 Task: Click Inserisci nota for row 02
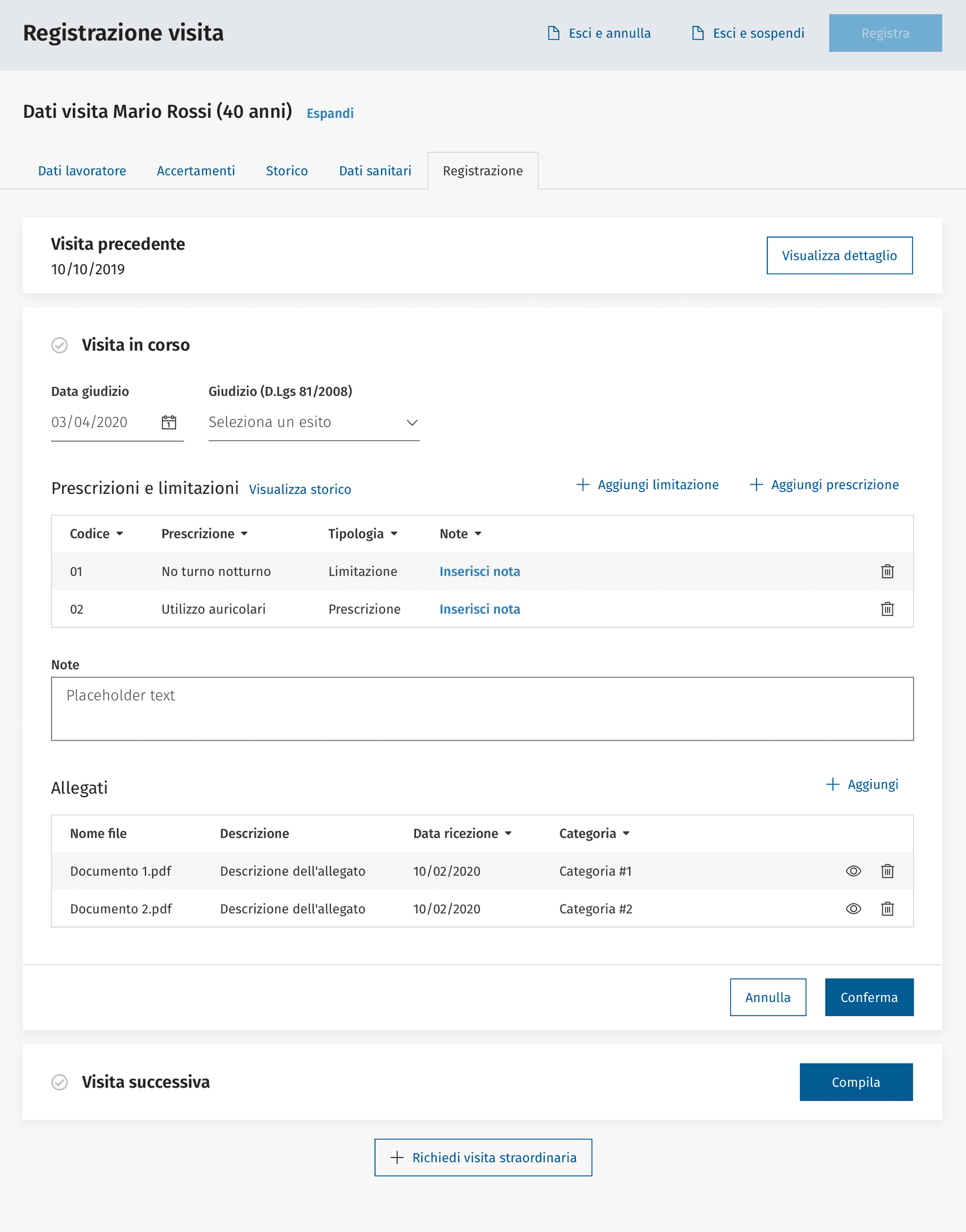pyautogui.click(x=480, y=609)
